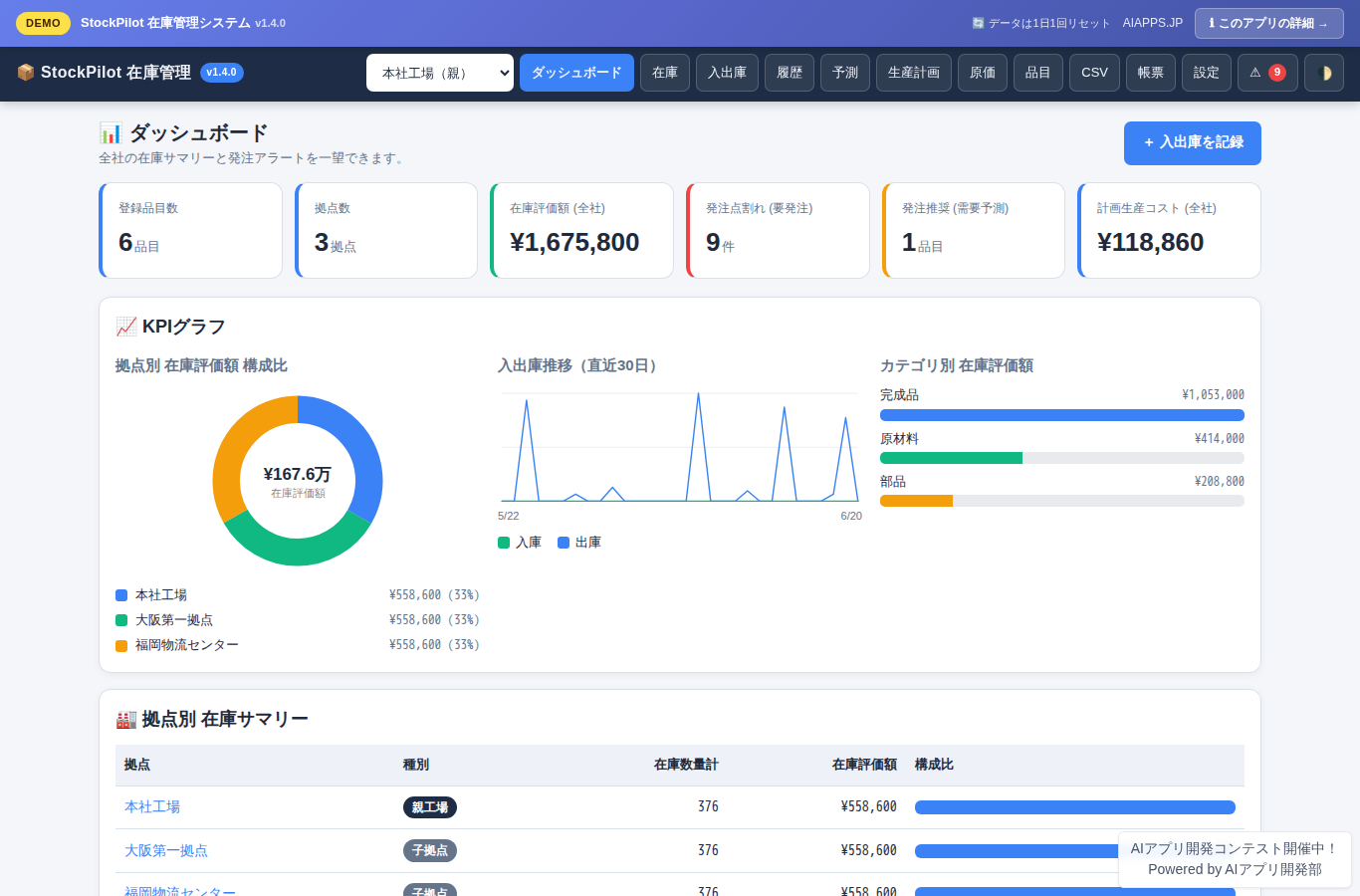Click the 親工場 badge in the 本社工場 row
1360x896 pixels.
pos(430,807)
